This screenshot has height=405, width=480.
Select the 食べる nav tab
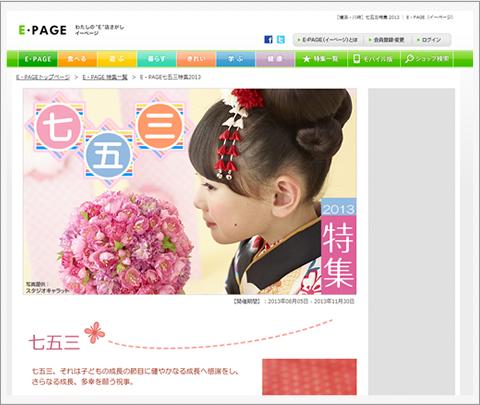click(77, 59)
